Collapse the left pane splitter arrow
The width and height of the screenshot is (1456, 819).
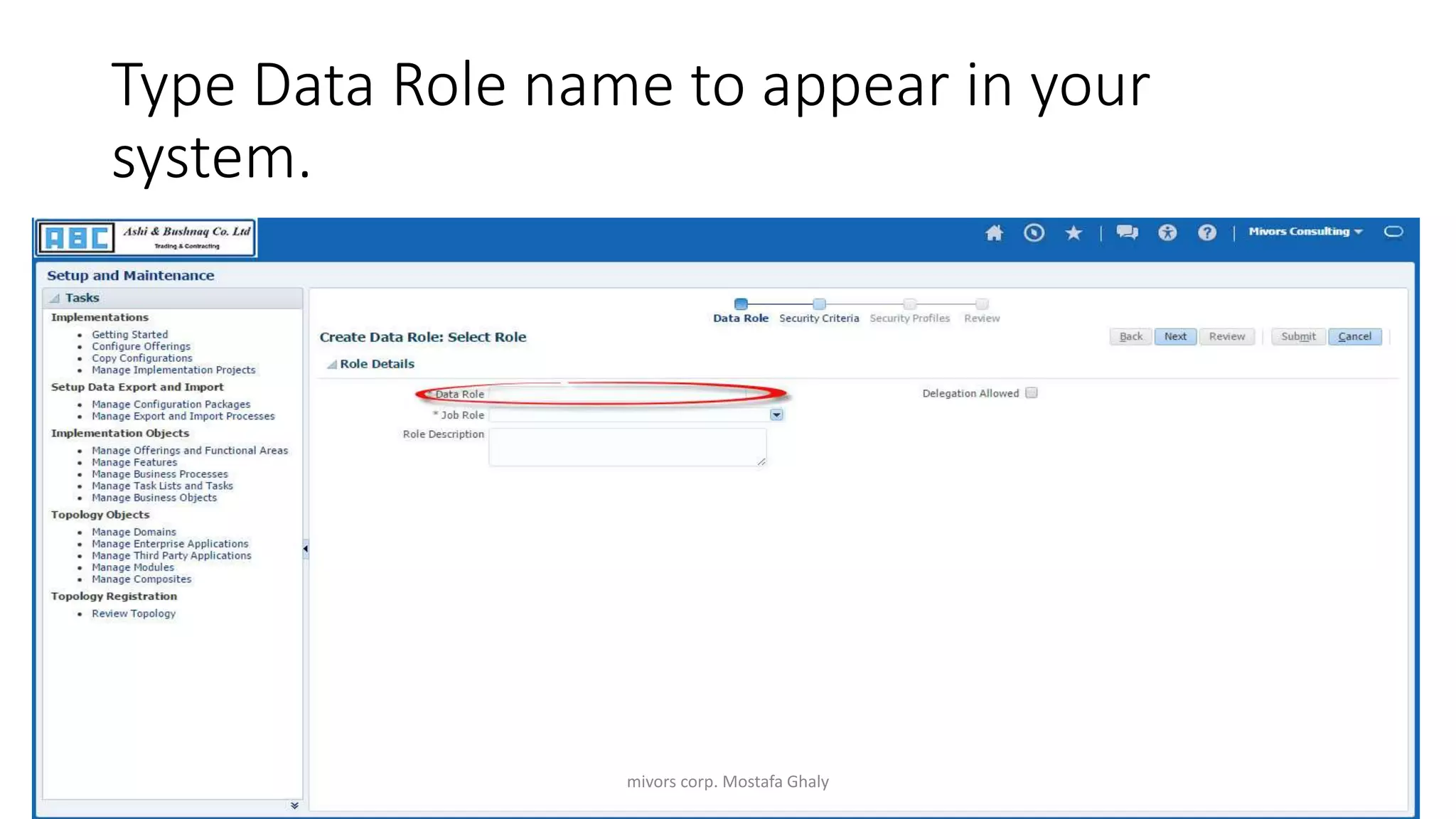(x=306, y=549)
